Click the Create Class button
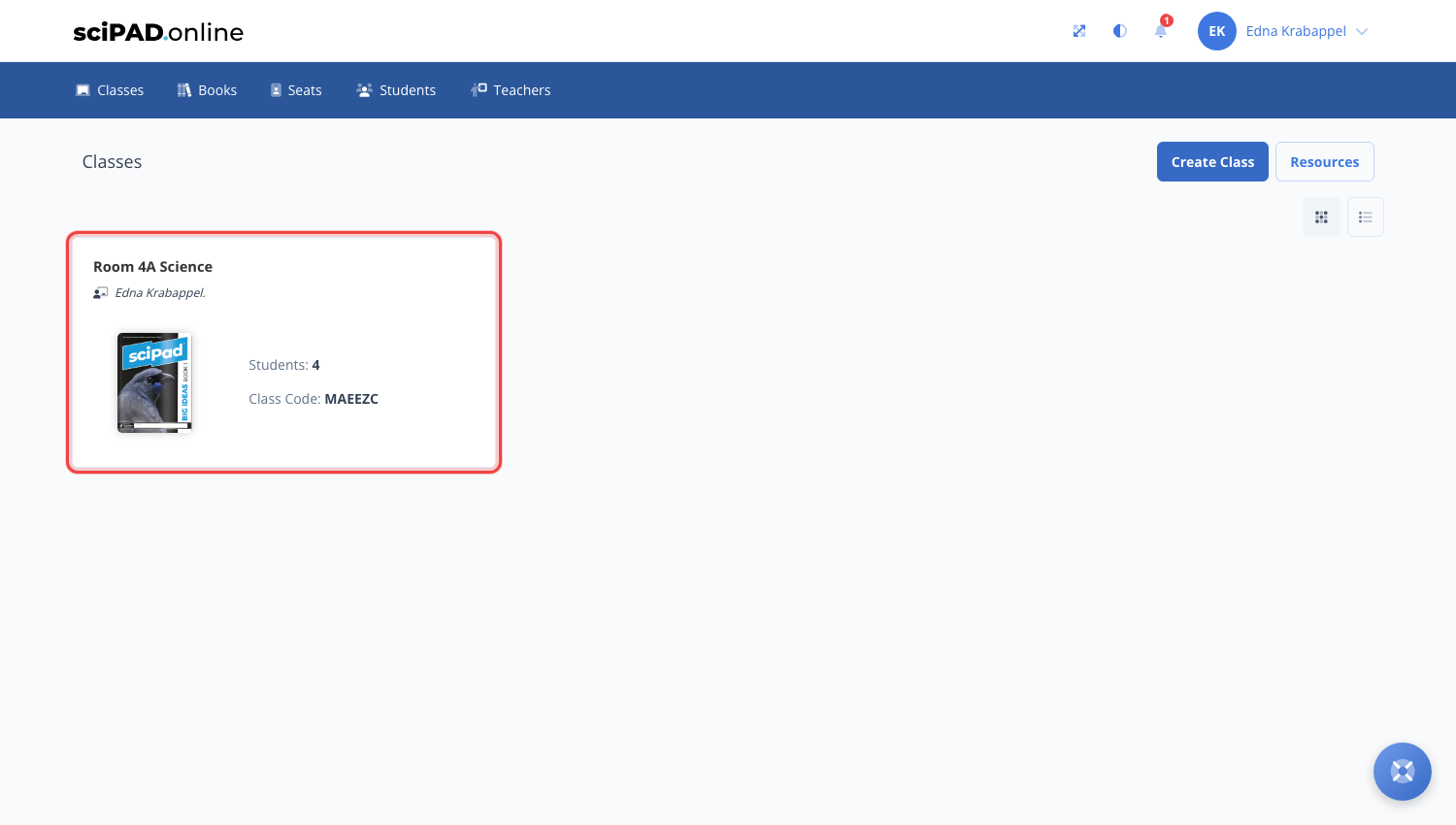Screen dimensions: 1456x825 point(1212,162)
